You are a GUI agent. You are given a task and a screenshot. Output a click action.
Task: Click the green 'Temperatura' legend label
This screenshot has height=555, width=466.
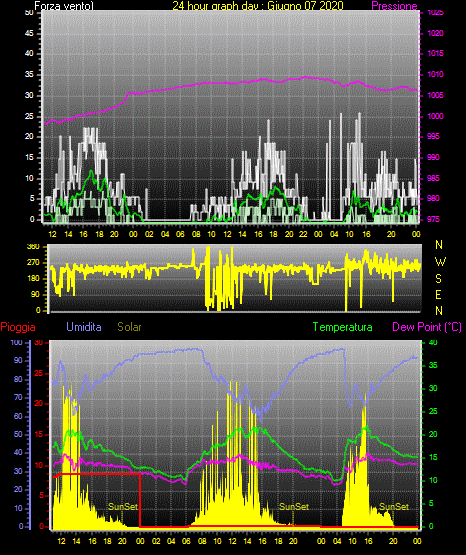click(343, 327)
